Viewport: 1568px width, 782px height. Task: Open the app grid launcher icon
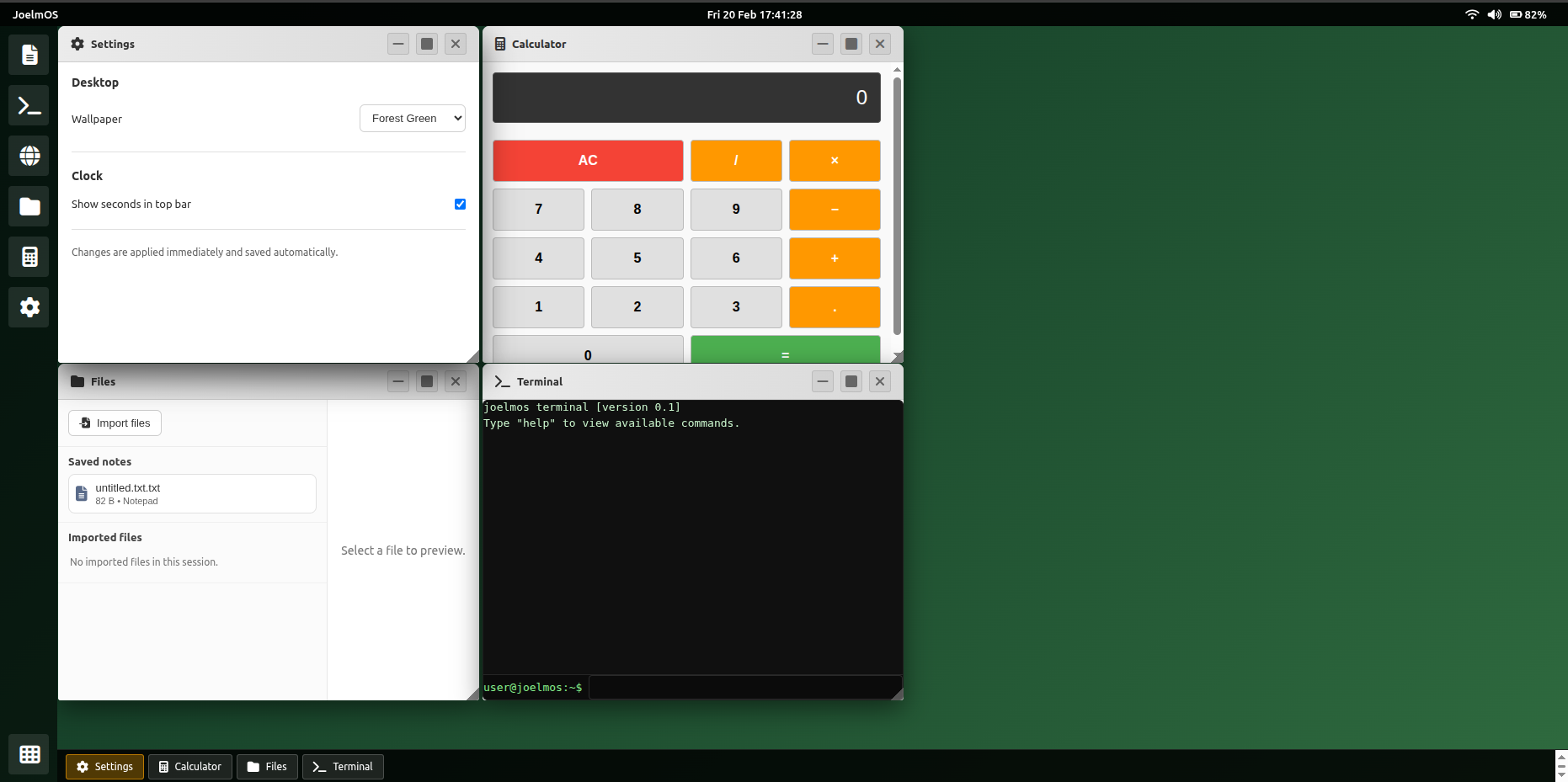[29, 754]
